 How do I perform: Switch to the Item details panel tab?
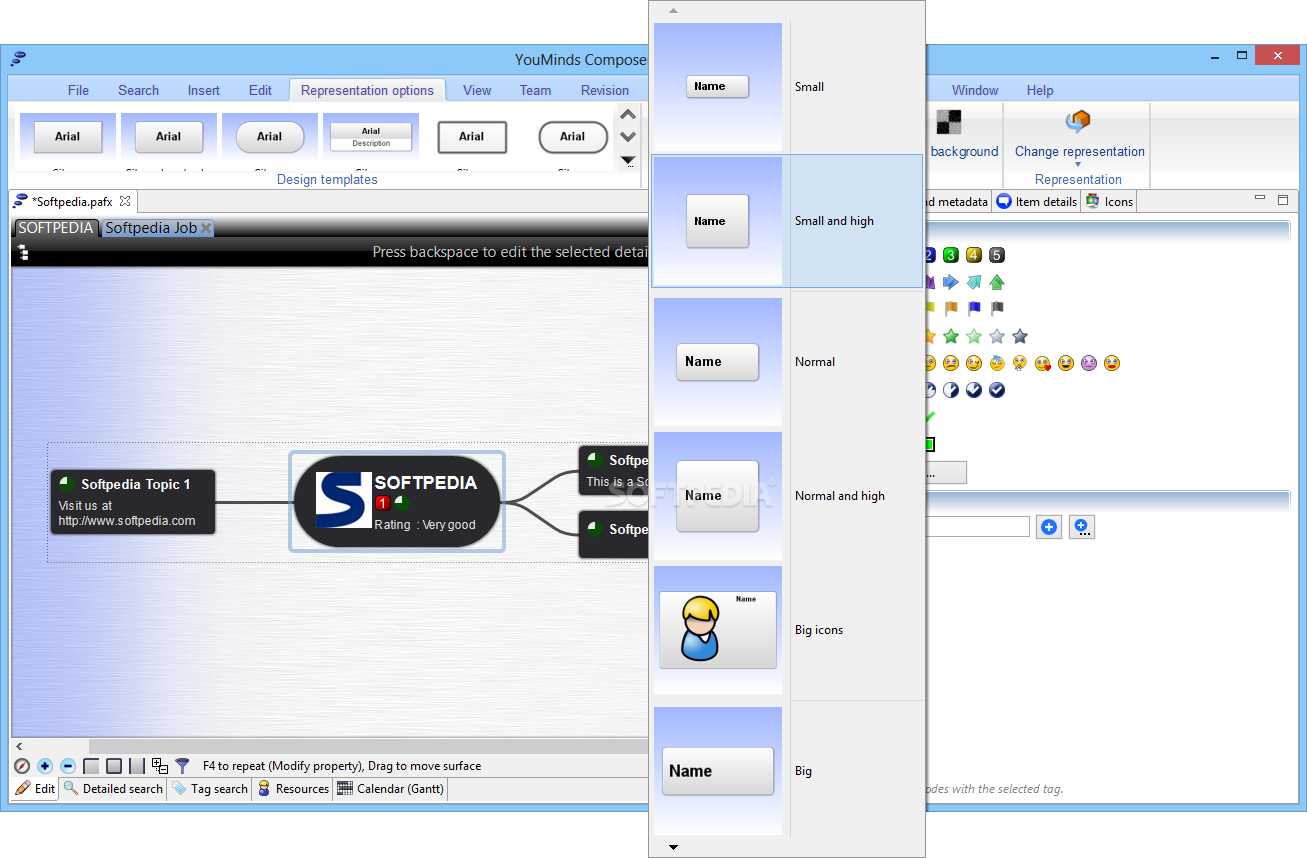tap(1037, 201)
